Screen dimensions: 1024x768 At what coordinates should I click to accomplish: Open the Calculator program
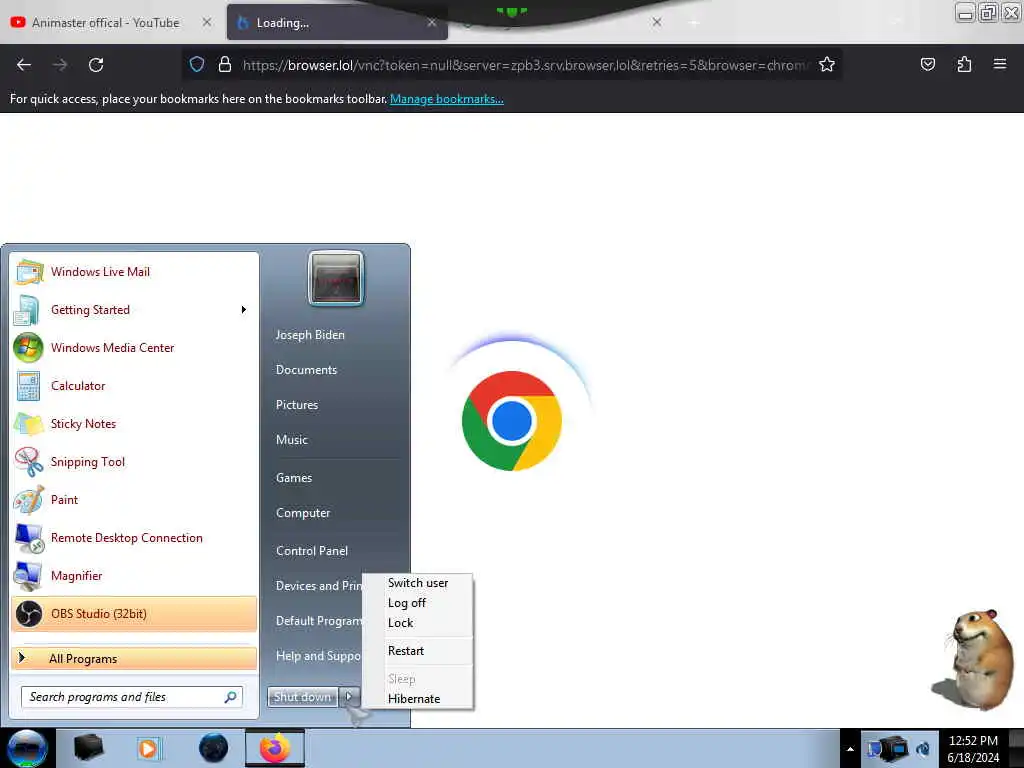pos(134,385)
